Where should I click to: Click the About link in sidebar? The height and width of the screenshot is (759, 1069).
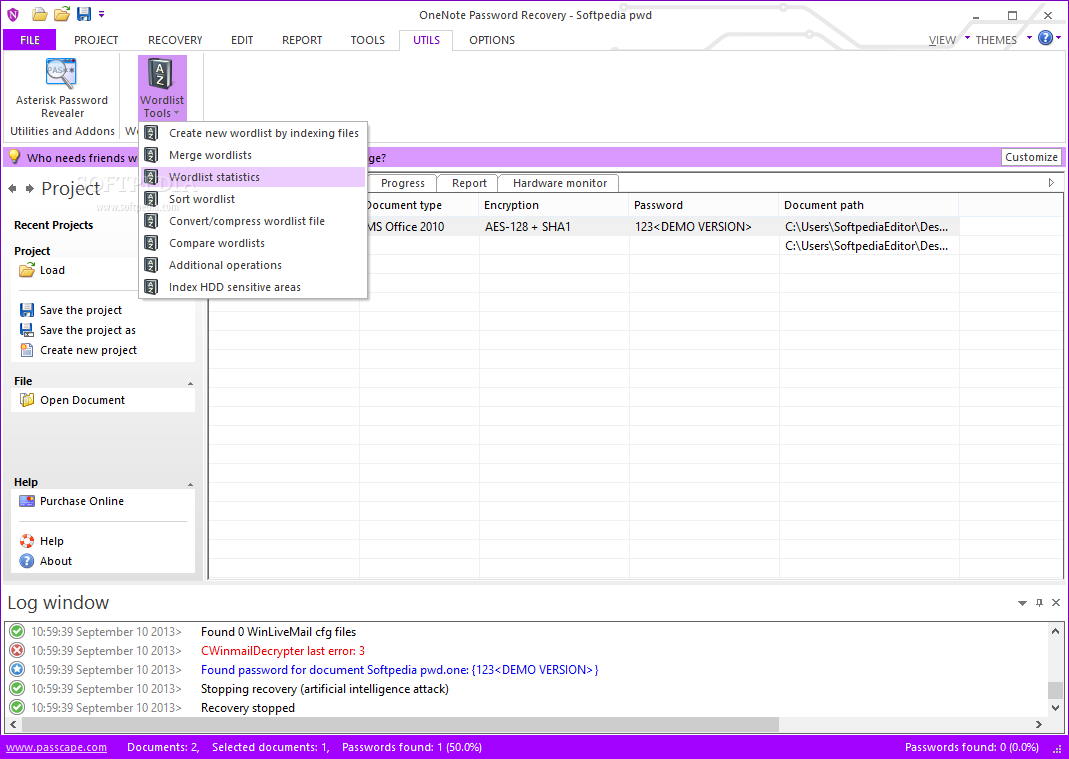click(56, 561)
